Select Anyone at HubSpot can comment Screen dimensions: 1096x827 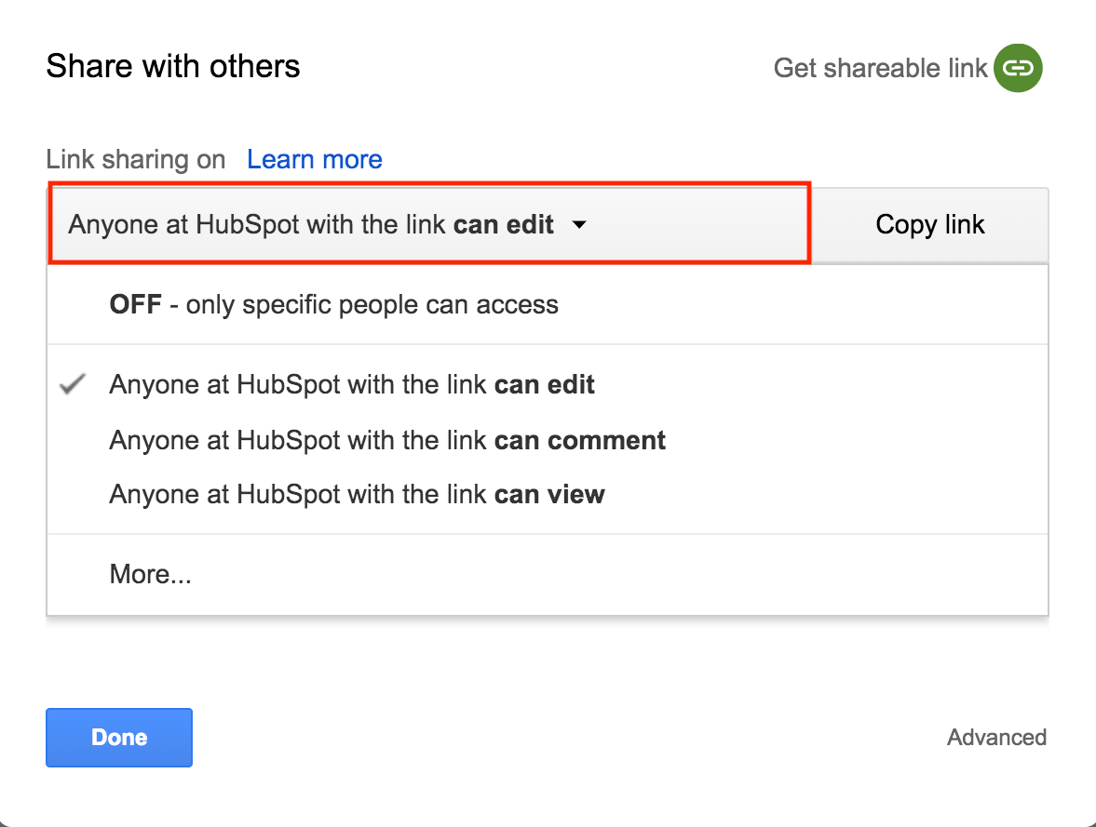[386, 440]
